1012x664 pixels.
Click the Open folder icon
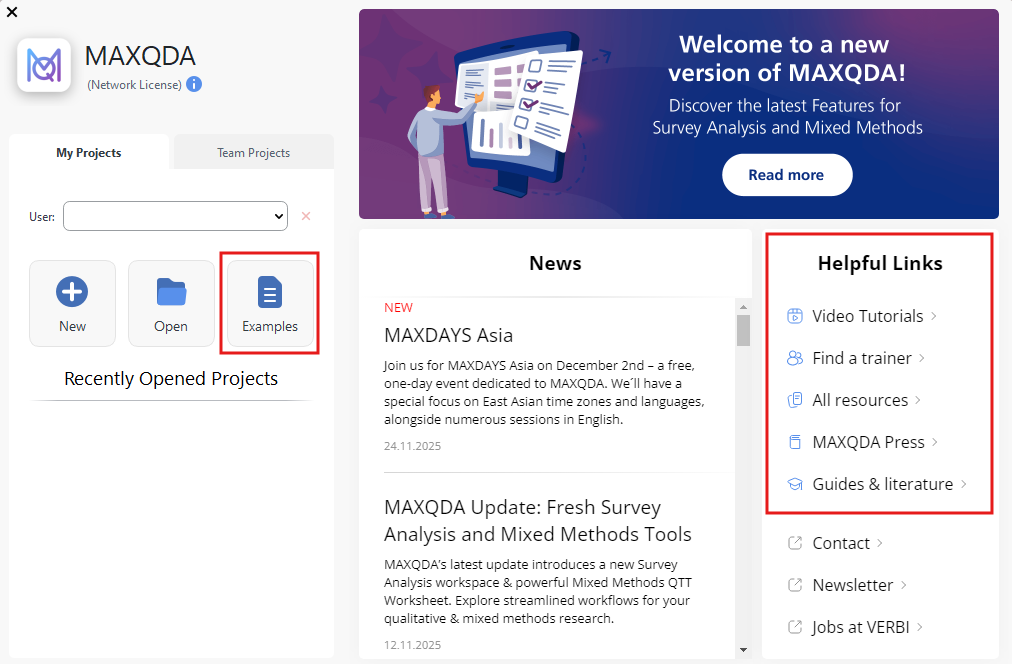pos(171,292)
